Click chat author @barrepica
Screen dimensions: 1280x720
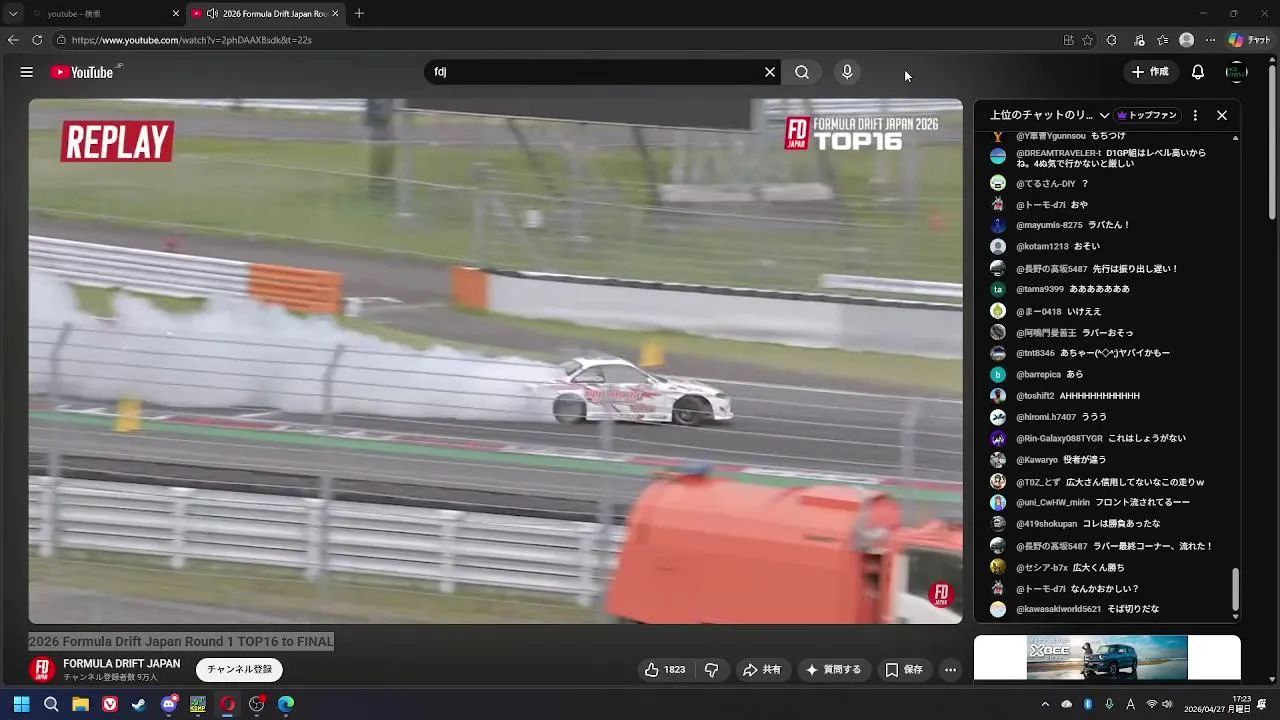(1038, 374)
